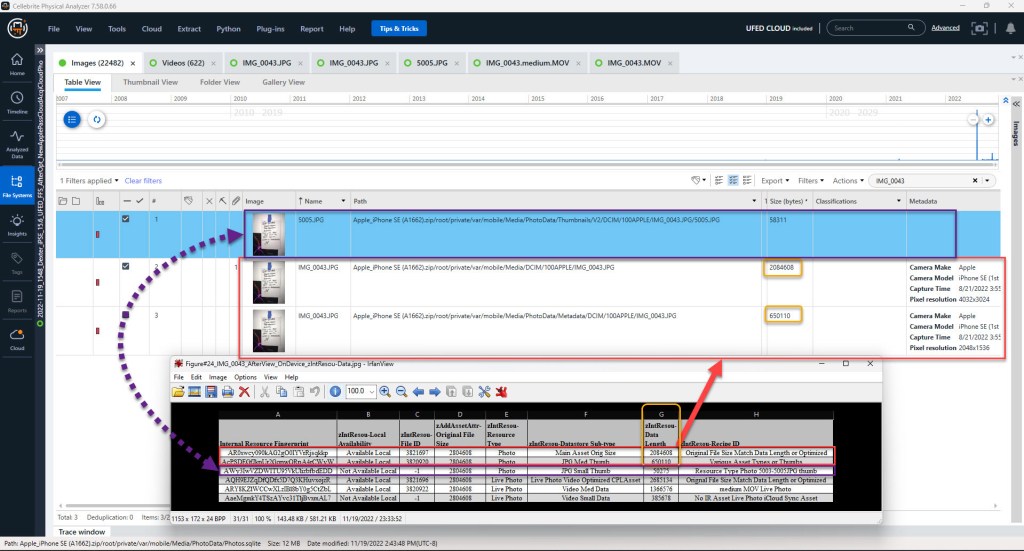Uncheck the checkbox for 5005.JPG row
Screen dimensions: 1024x551
125,220
